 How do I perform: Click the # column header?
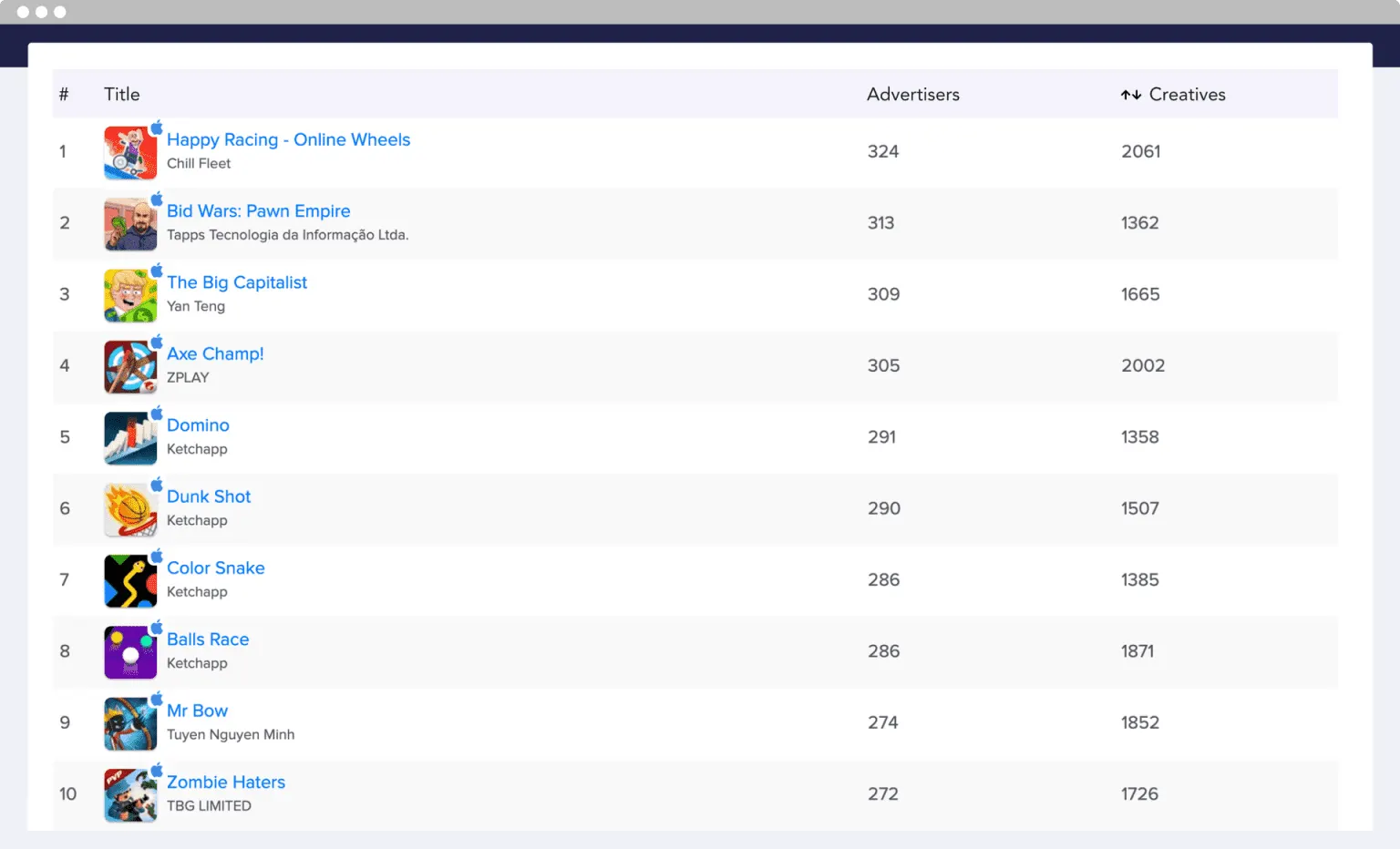click(64, 95)
